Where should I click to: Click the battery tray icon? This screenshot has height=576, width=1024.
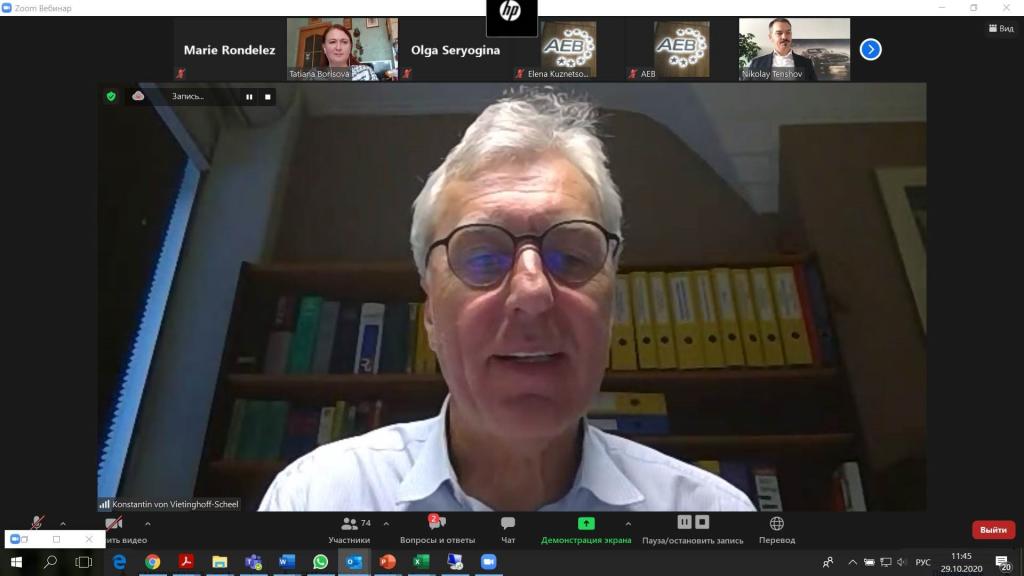point(869,562)
